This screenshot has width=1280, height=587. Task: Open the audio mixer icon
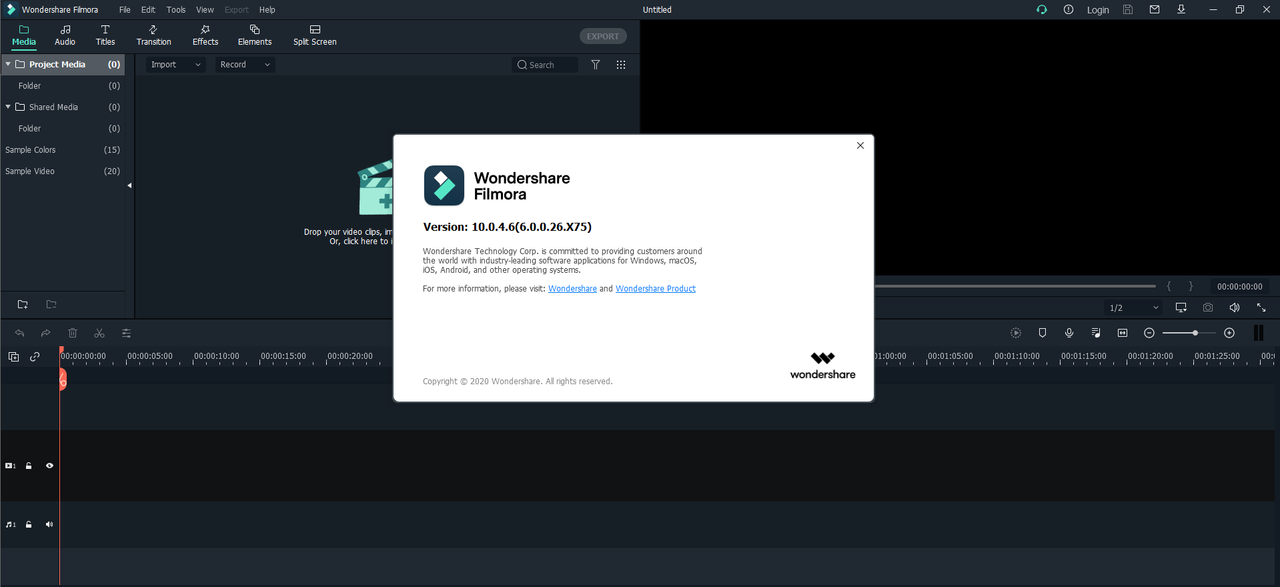coord(1096,333)
